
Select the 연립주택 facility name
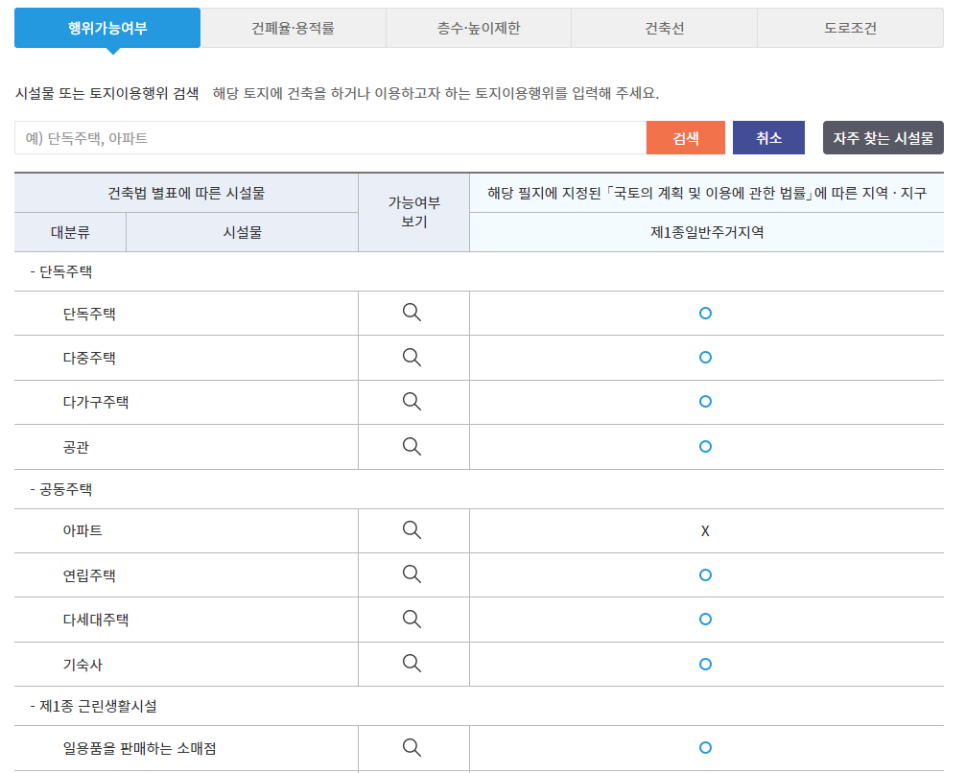[x=89, y=575]
